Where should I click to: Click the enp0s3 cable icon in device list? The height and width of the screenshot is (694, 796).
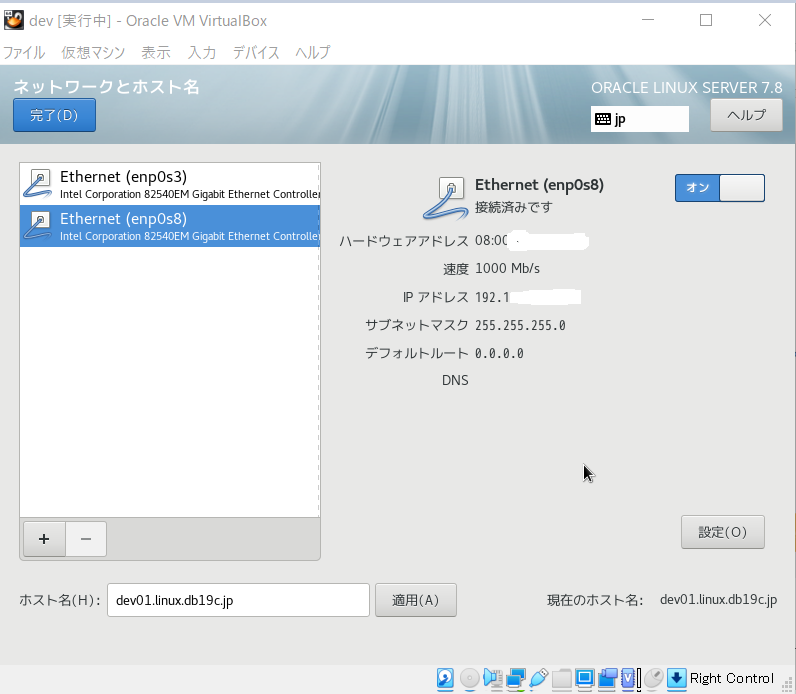pyautogui.click(x=38, y=184)
